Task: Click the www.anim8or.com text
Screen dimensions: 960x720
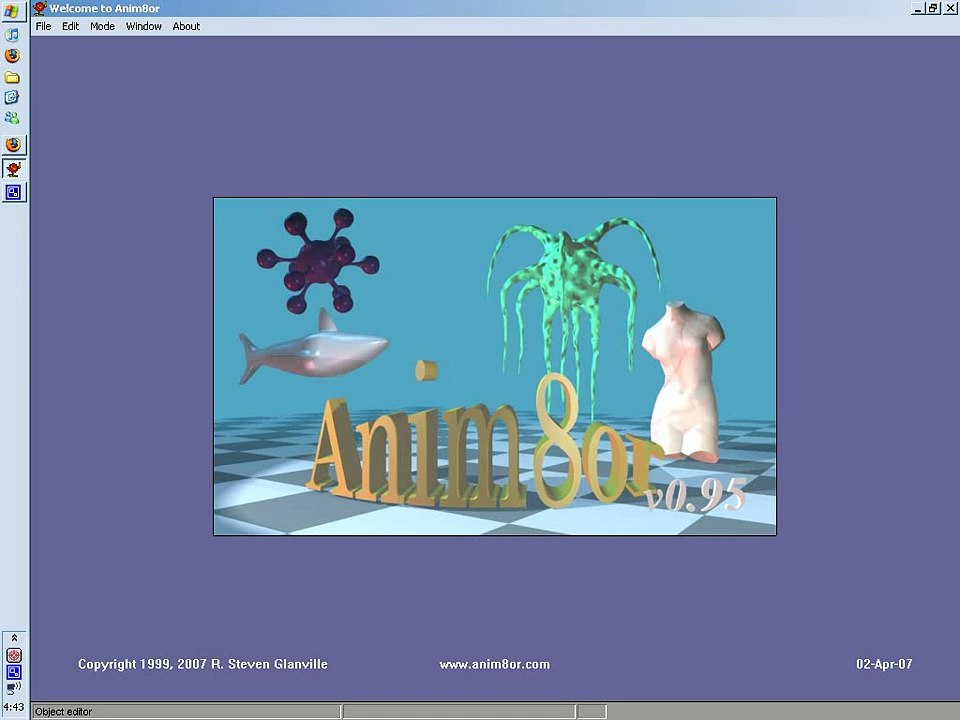Action: (x=495, y=664)
